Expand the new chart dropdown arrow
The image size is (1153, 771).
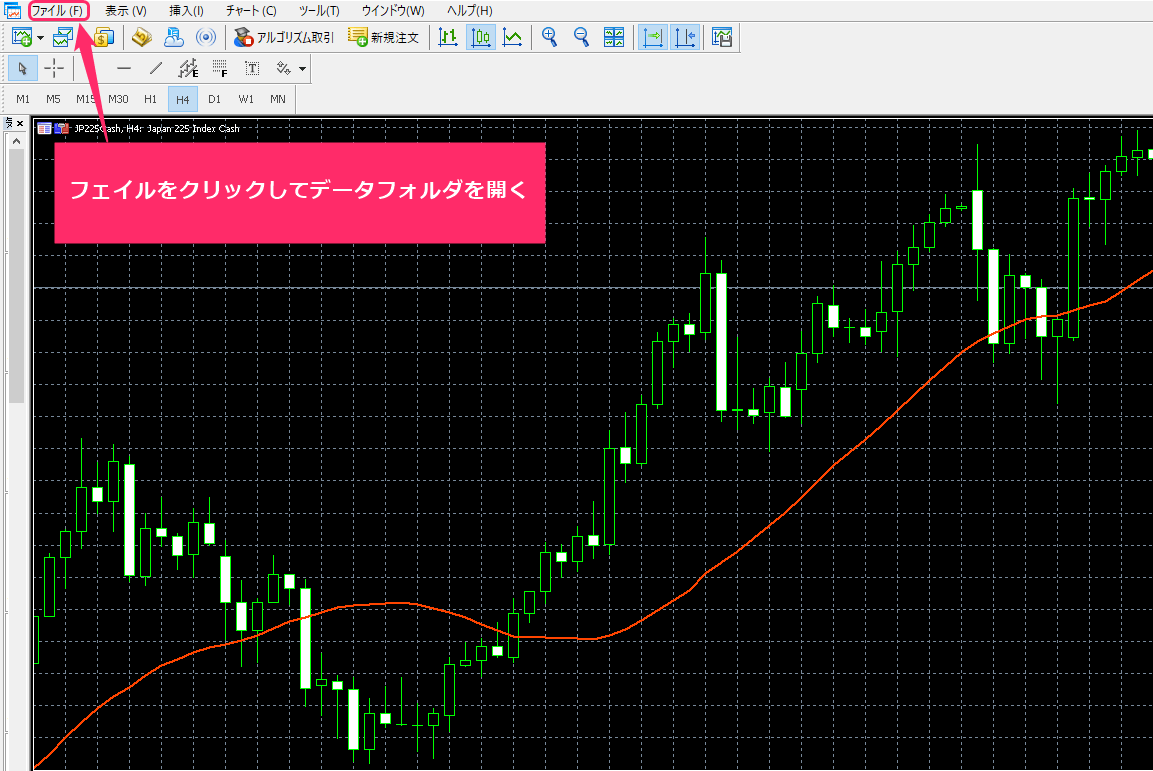coord(41,38)
